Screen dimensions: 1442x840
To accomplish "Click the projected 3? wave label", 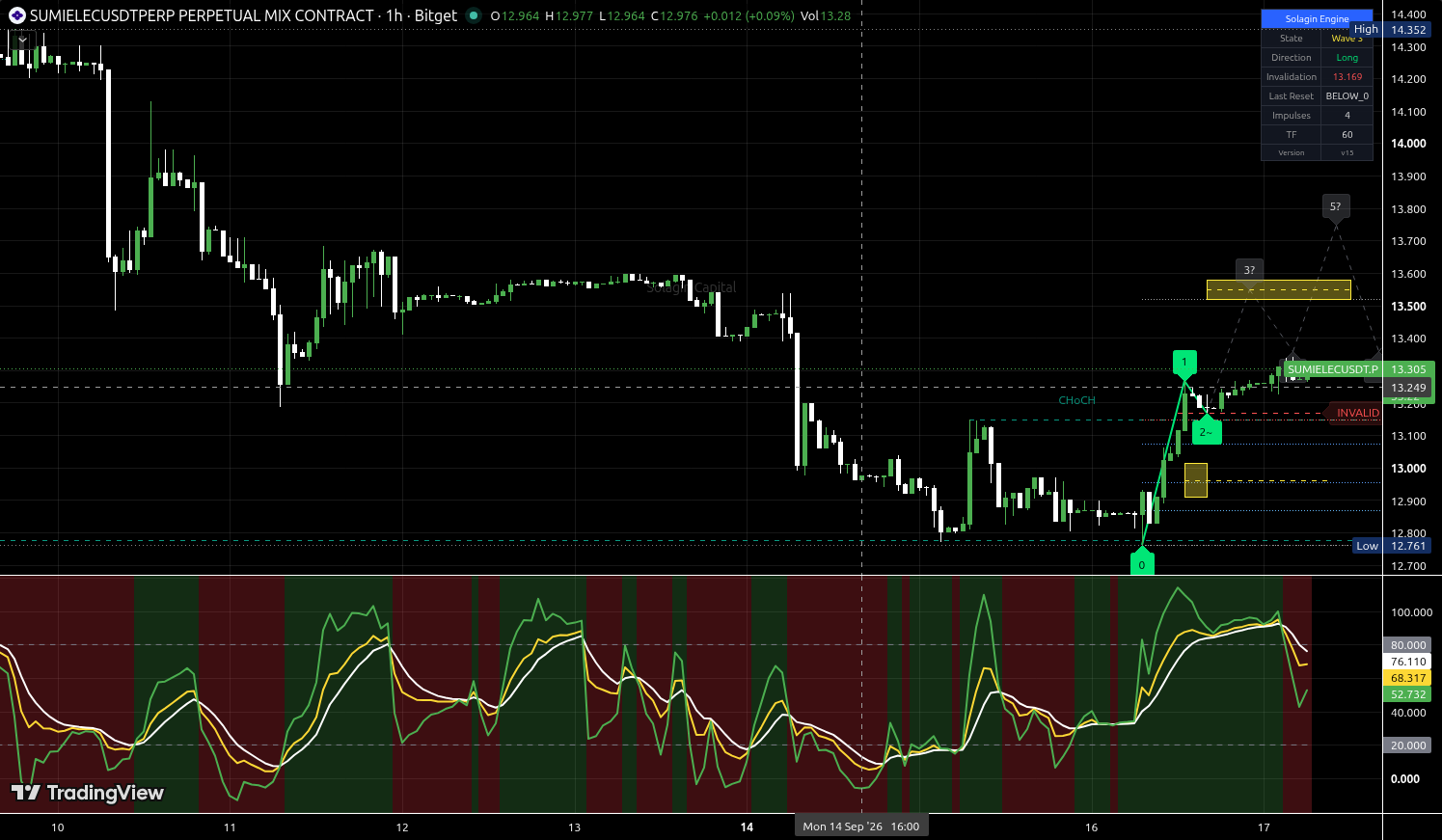I will point(1249,270).
